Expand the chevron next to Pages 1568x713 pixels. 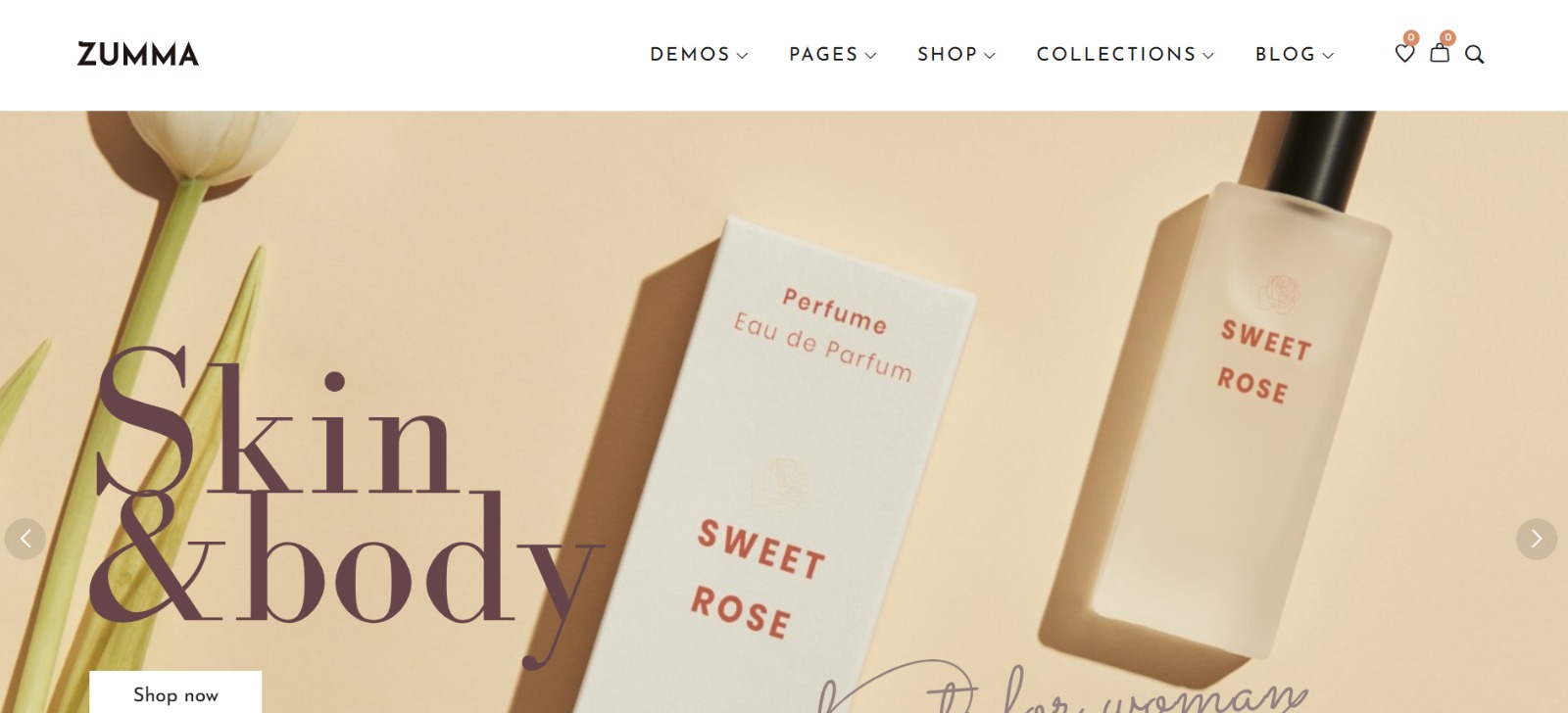870,56
